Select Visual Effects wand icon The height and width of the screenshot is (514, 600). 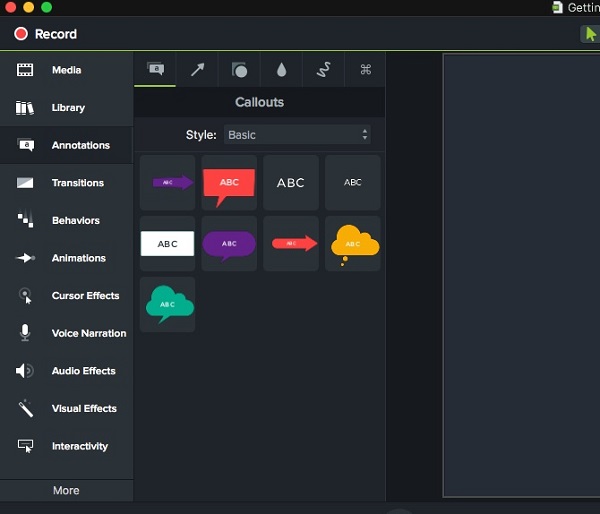[26, 409]
